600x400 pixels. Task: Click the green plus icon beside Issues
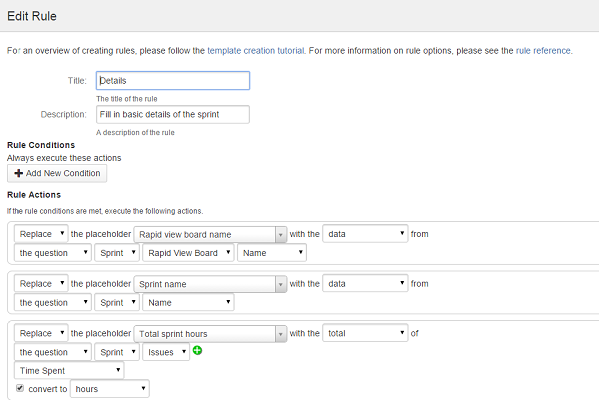coord(197,351)
